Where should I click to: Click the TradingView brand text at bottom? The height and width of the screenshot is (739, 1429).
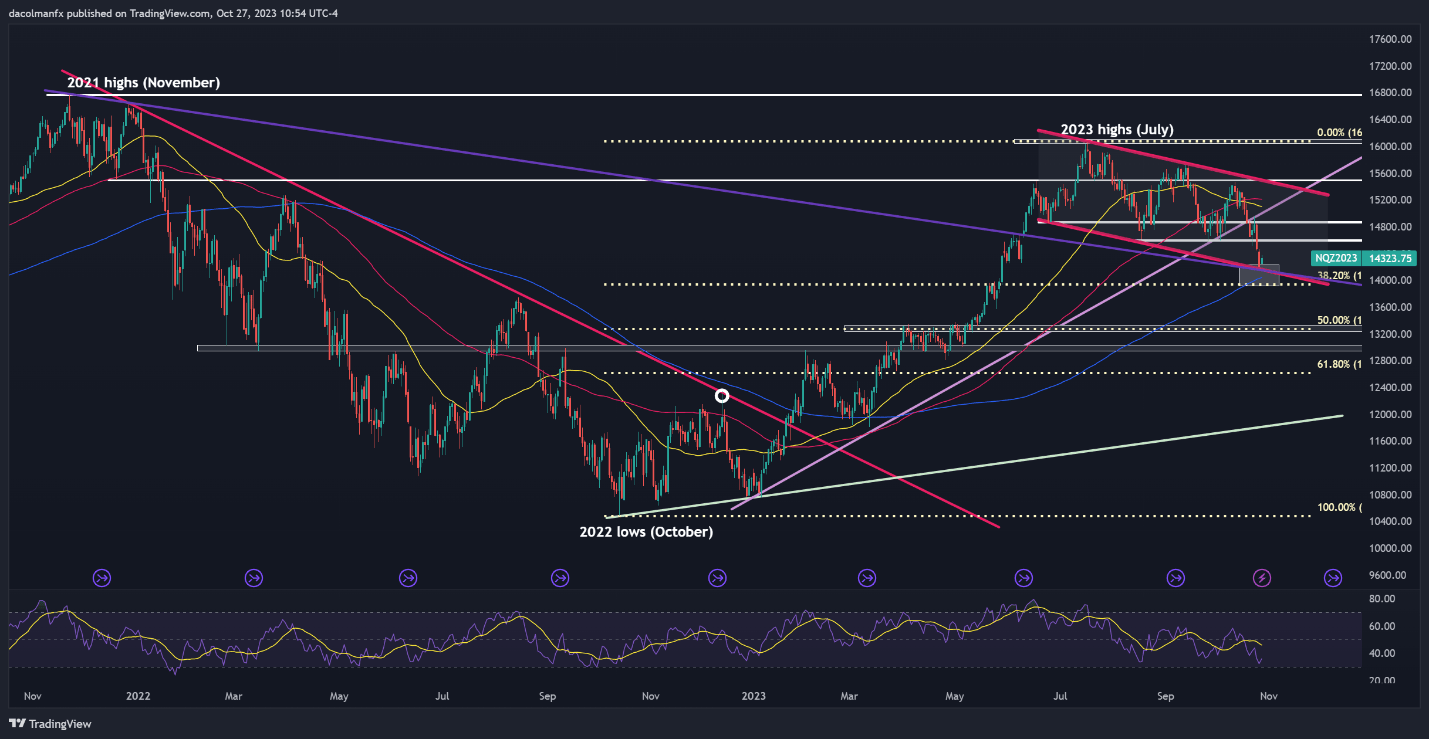(x=58, y=724)
